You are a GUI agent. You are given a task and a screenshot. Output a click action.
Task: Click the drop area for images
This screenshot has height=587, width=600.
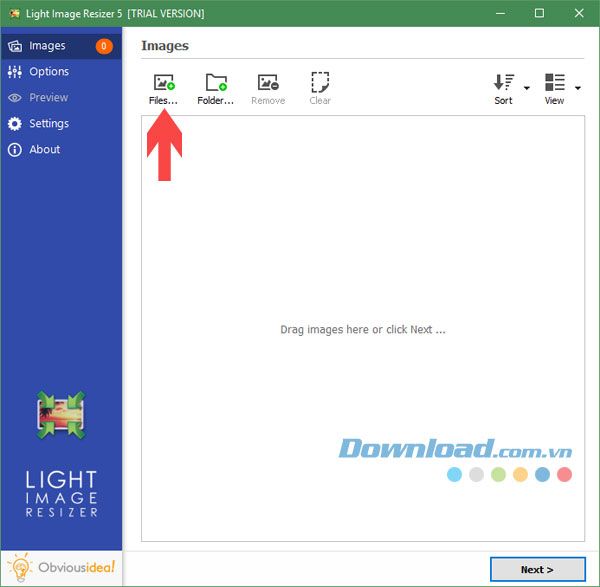[x=363, y=328]
